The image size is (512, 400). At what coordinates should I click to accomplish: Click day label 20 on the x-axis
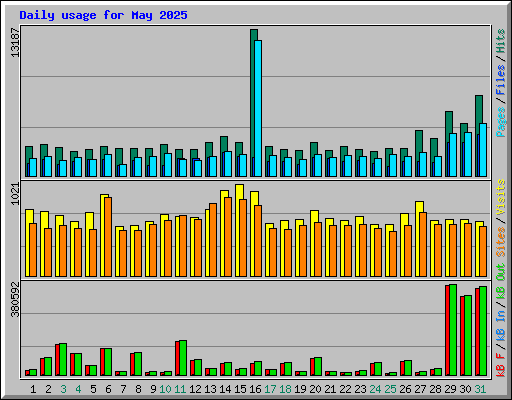[315, 389]
